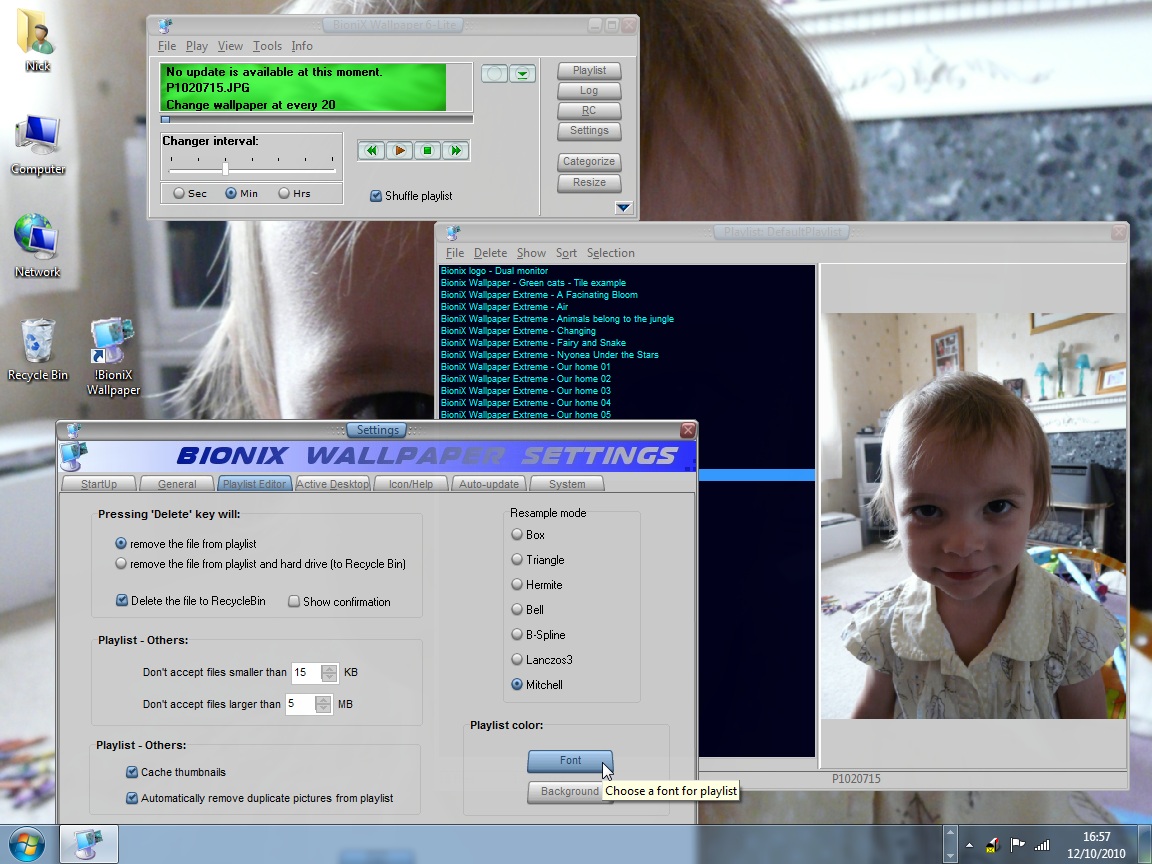Click the Background playlist color button
Viewport: 1152px width, 864px height.
point(569,792)
